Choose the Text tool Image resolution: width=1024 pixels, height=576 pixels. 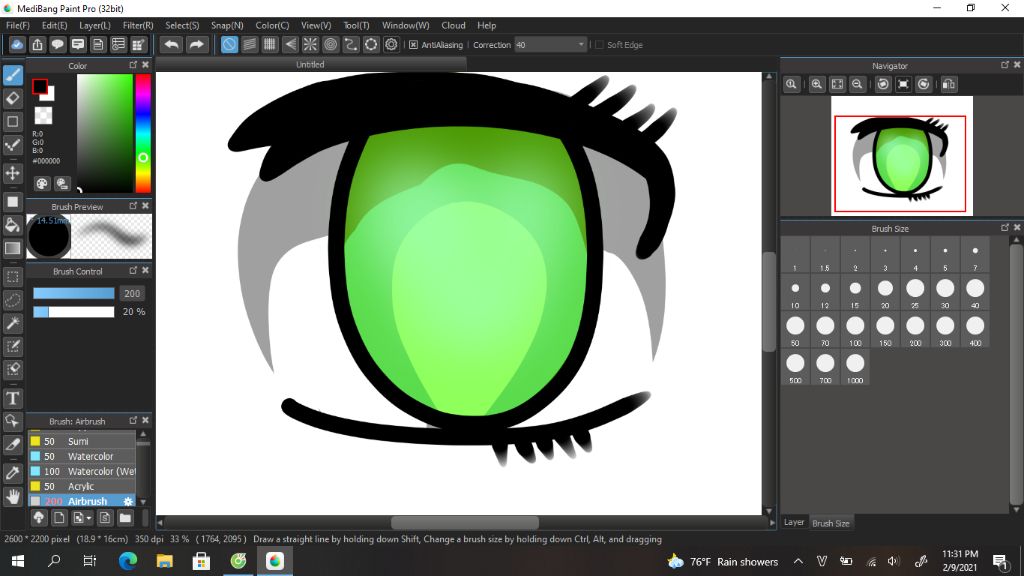click(x=13, y=398)
